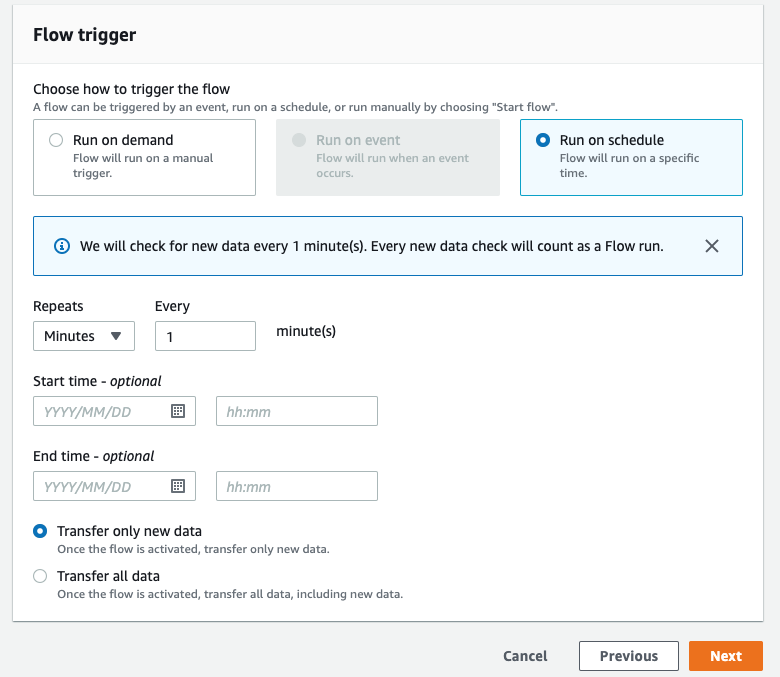The height and width of the screenshot is (677, 780).
Task: Click the End time date field
Action: coord(114,486)
